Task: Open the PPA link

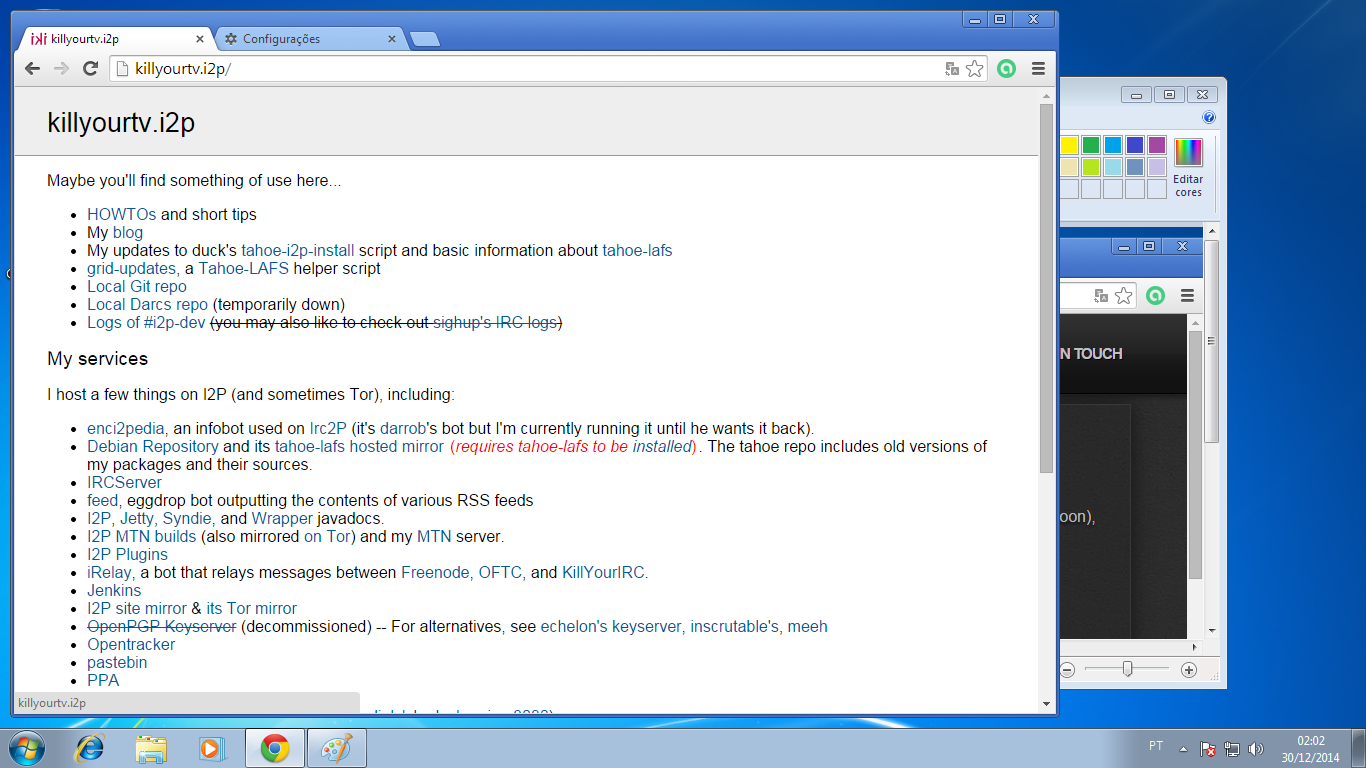Action: point(103,680)
